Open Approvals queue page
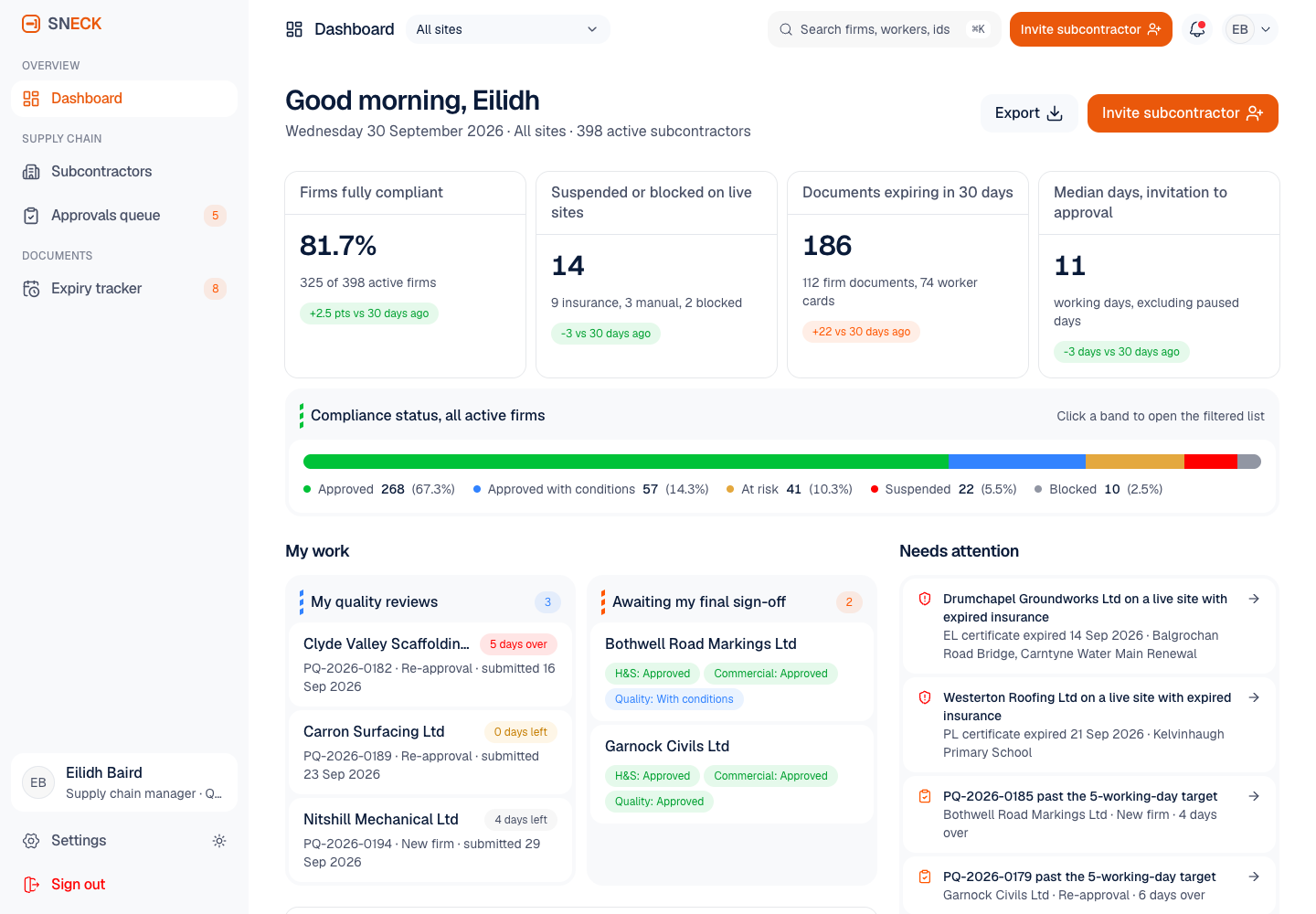Screen dimensions: 1316x914 click(124, 216)
